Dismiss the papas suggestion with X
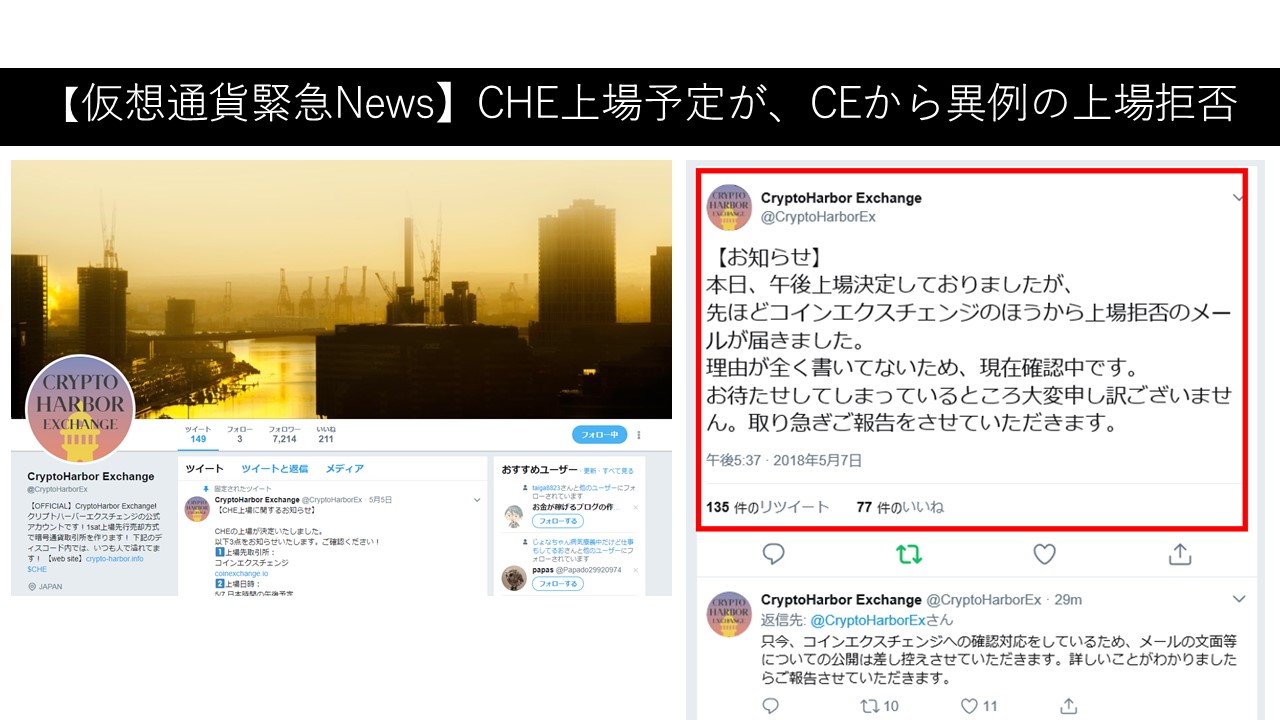 635,569
